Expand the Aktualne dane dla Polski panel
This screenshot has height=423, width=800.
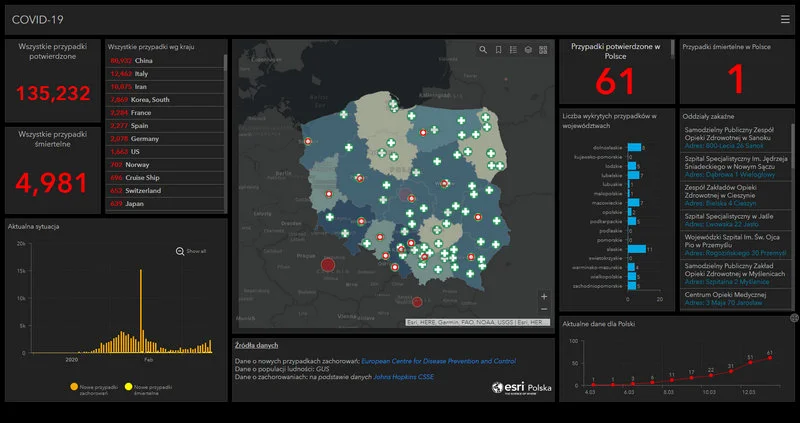(793, 318)
